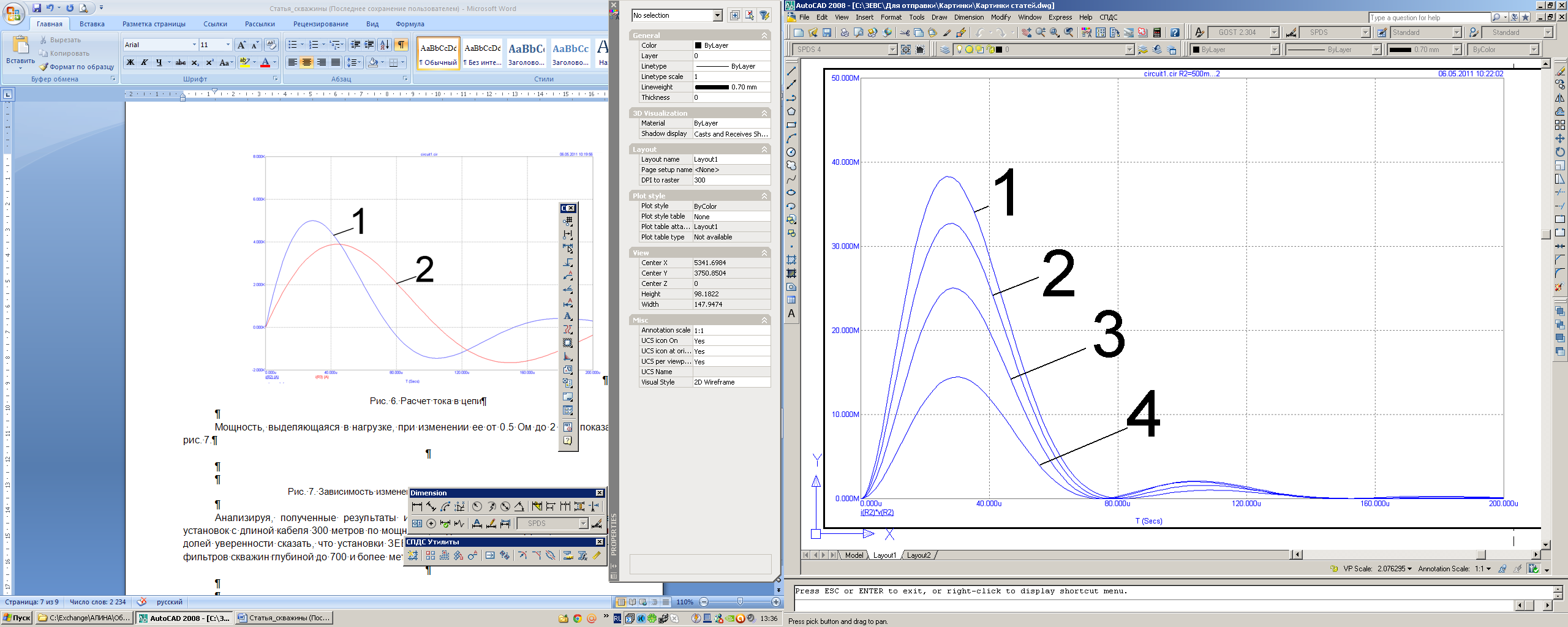Pick the Circle draw tool

791,152
